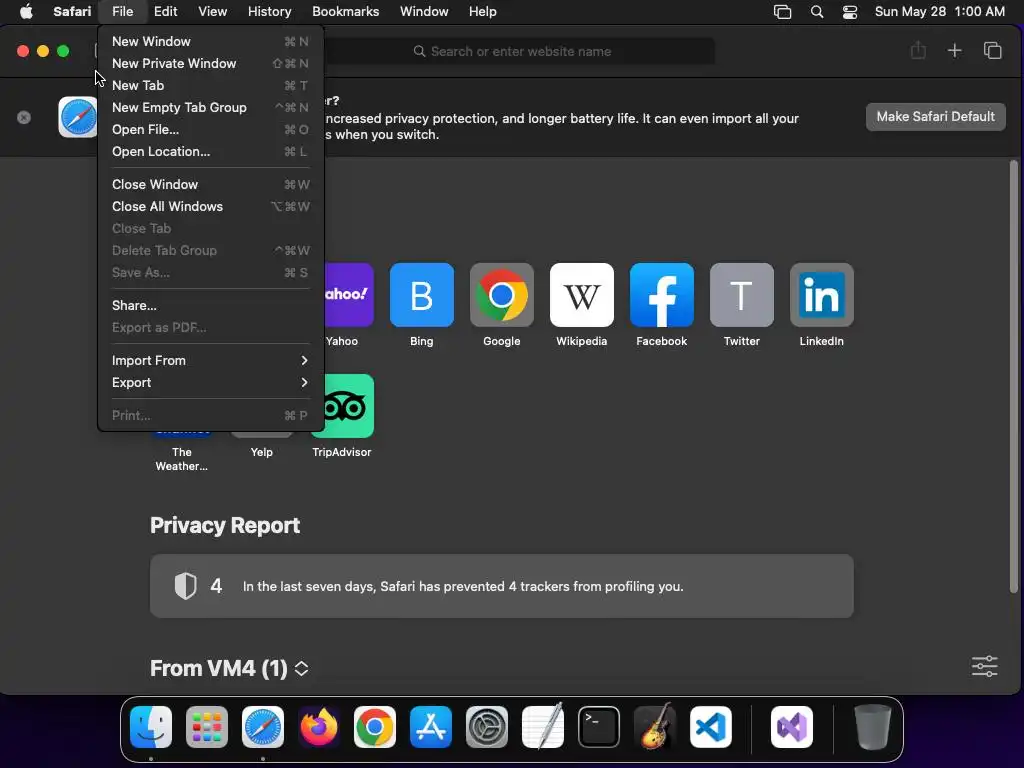
Task: Open System Settings from the Dock
Action: click(x=487, y=727)
